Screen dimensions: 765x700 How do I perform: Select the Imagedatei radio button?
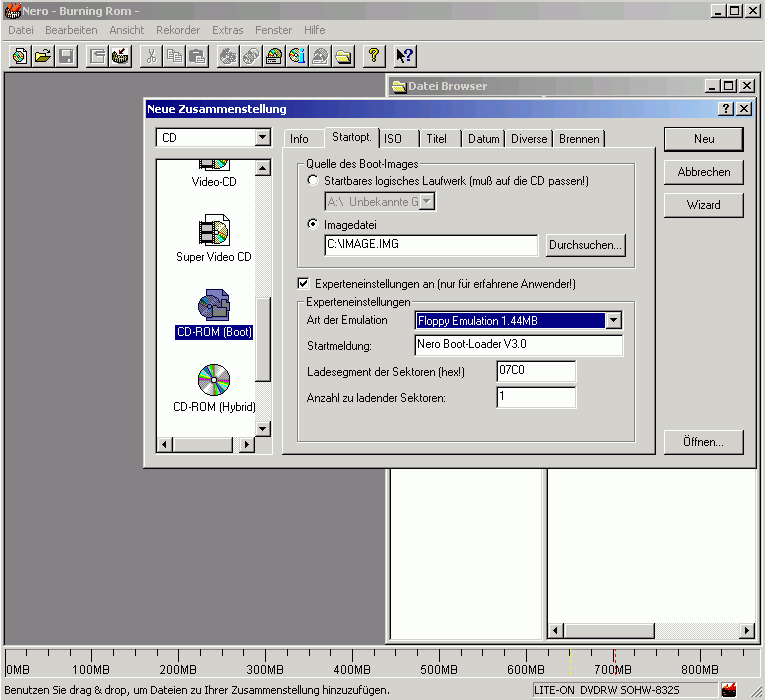314,224
